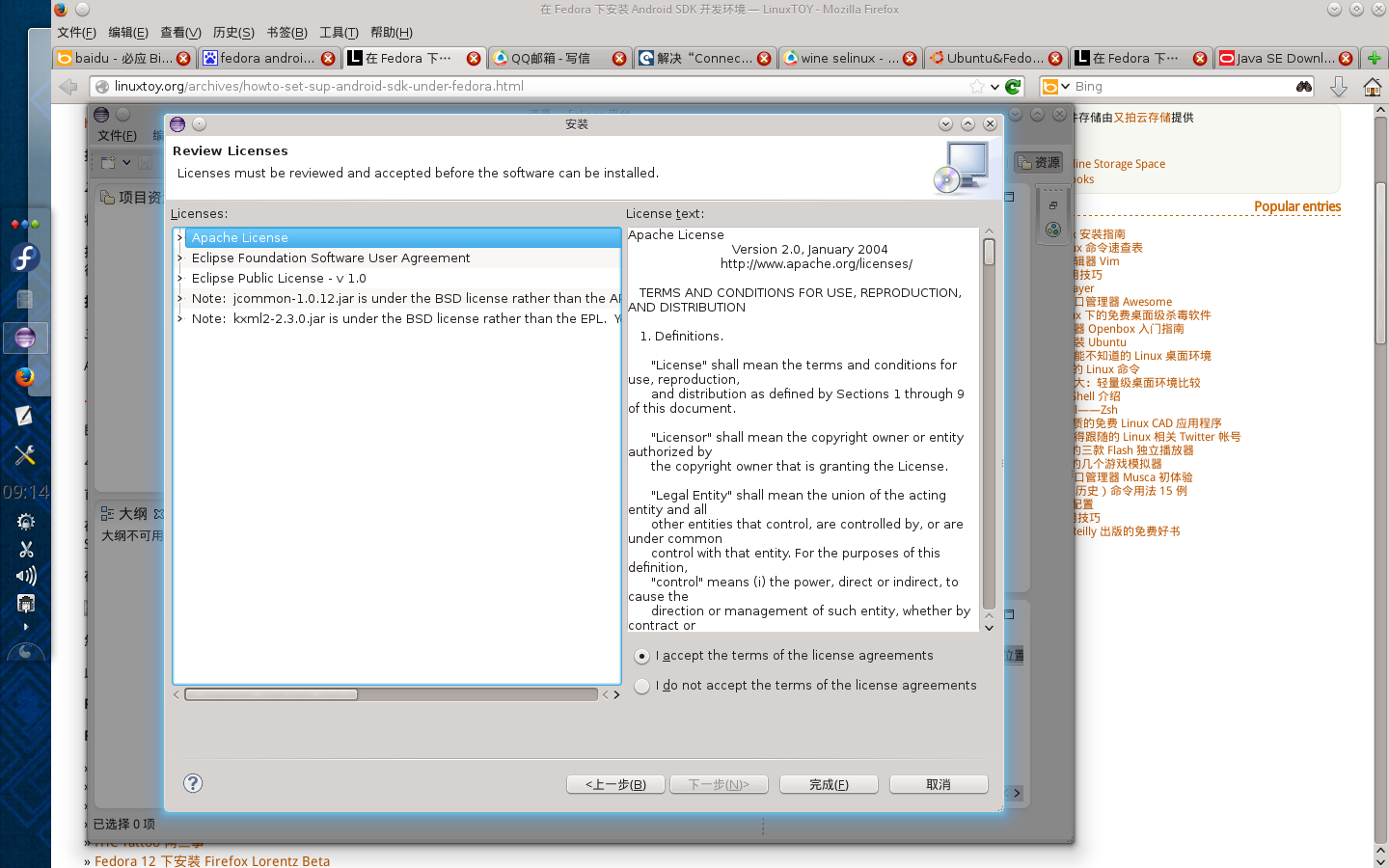
Task: Switch to the wine selinux tab
Action: (850, 58)
